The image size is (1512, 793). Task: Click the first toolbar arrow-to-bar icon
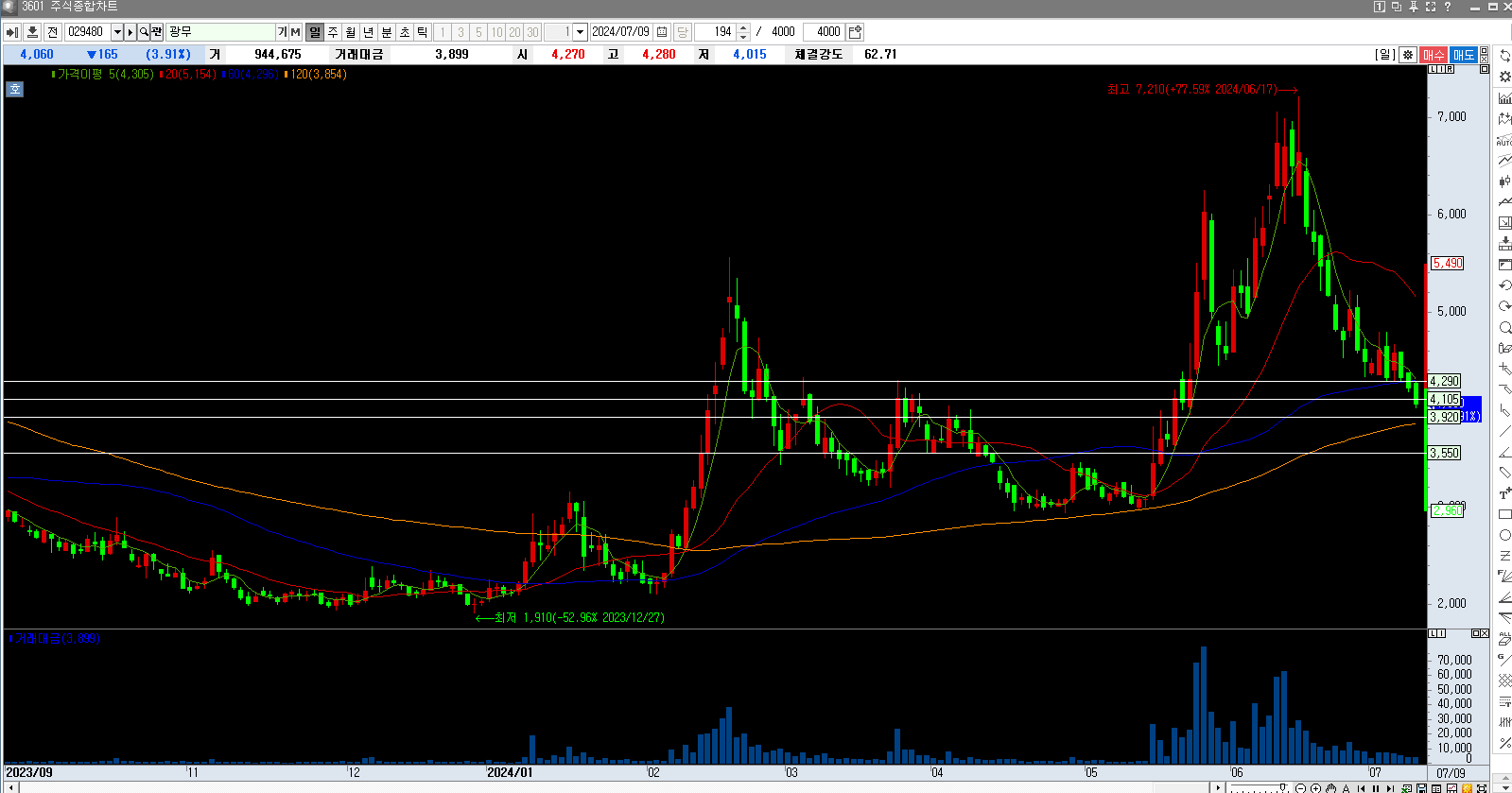tap(12, 32)
